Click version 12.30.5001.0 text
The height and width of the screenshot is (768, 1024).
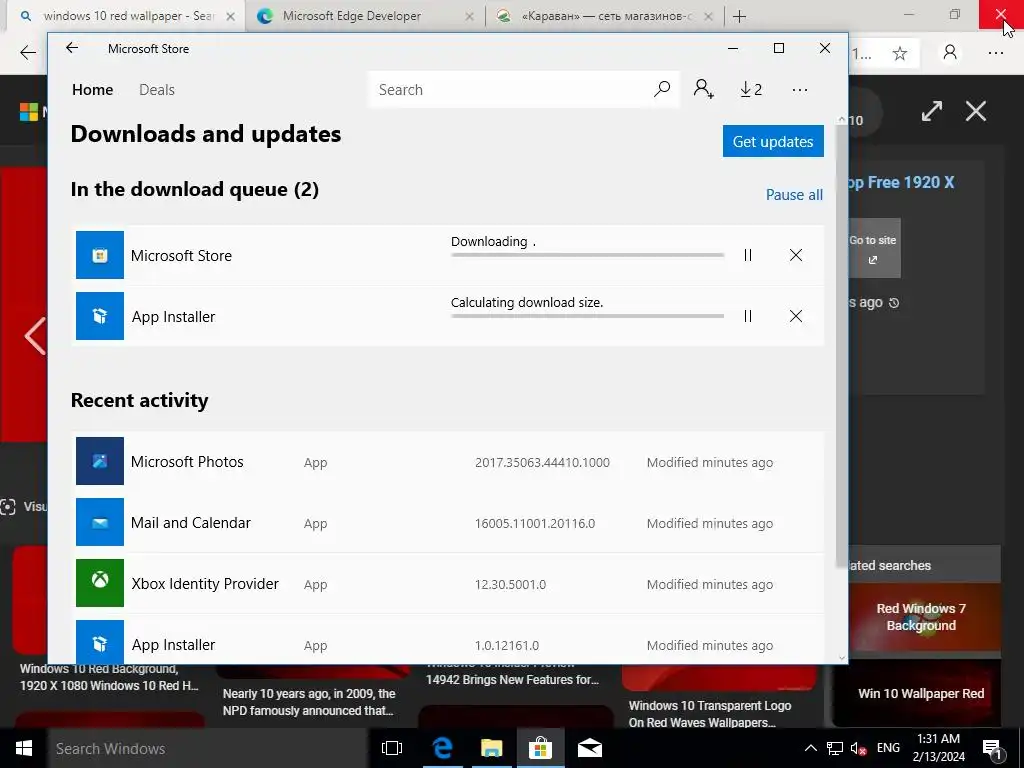[510, 584]
